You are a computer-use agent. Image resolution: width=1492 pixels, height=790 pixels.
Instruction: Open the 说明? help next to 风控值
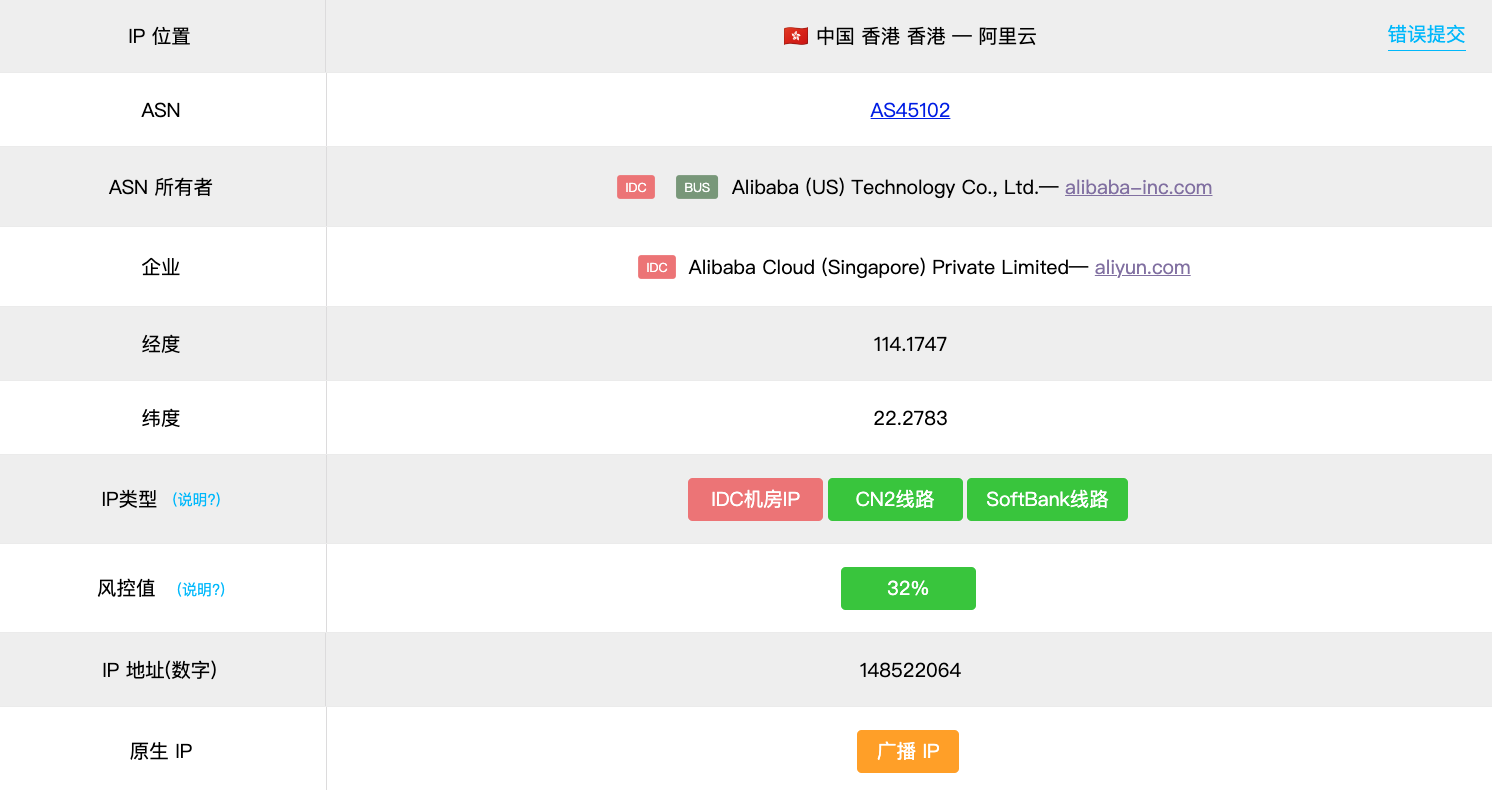201,589
